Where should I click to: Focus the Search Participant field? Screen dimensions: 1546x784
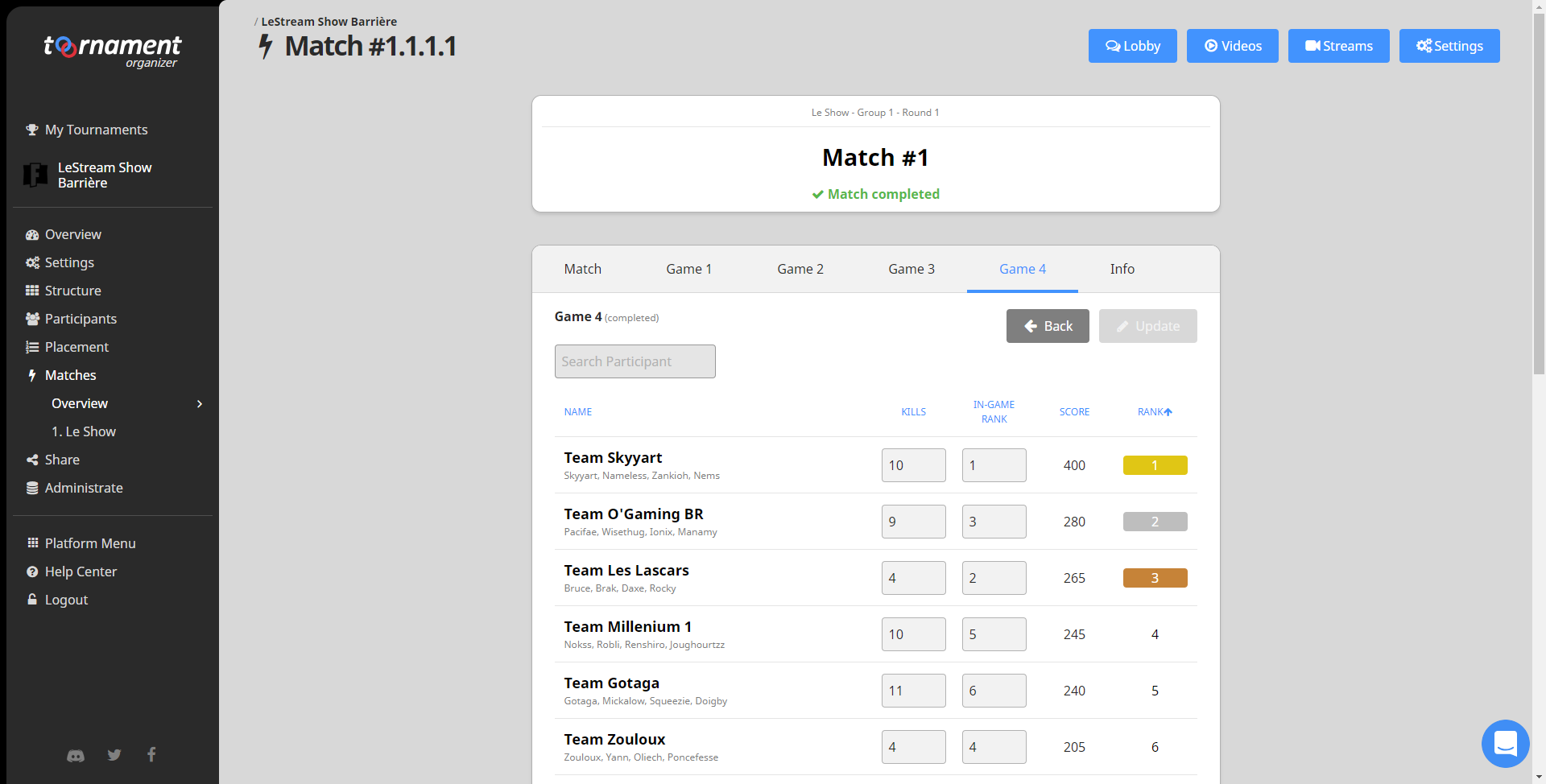[x=635, y=361]
